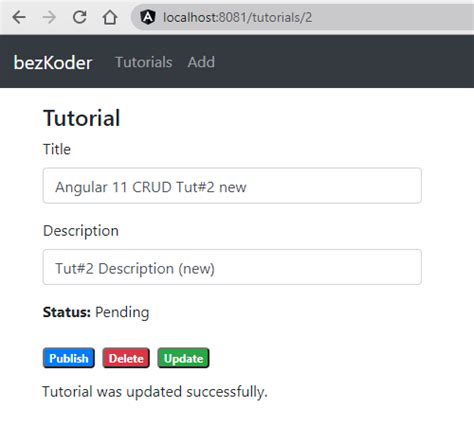This screenshot has height=426, width=474.
Task: Click the Pending status text
Action: point(122,313)
